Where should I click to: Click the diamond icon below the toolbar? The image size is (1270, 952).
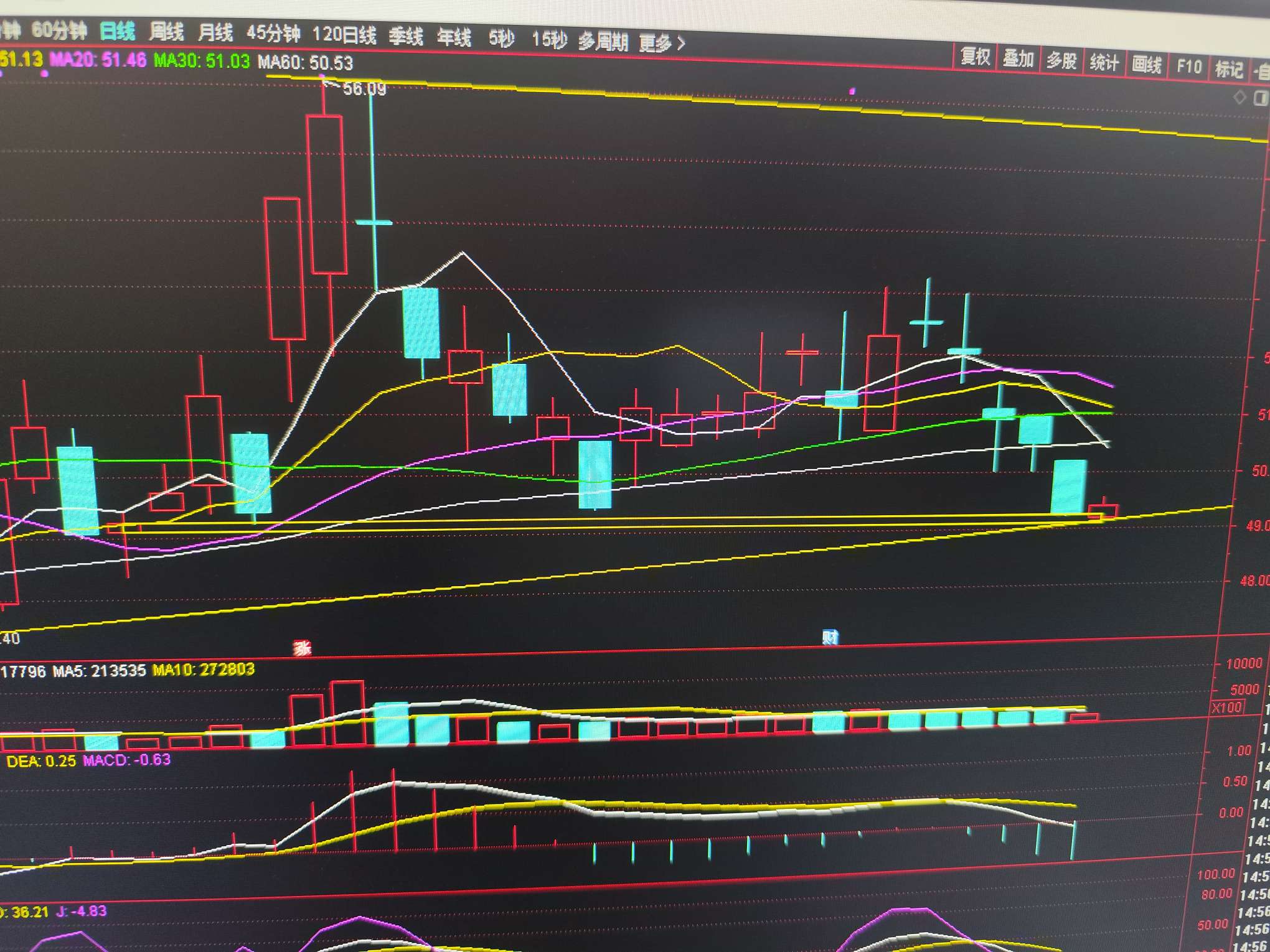[1239, 97]
